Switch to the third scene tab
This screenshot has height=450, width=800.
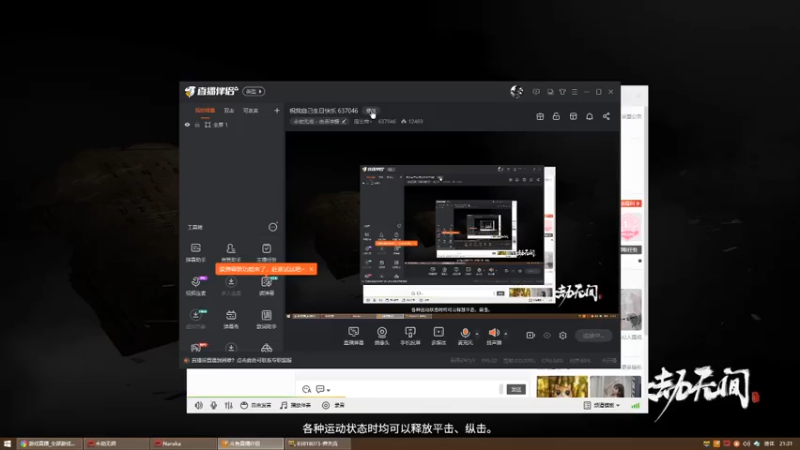tap(251, 110)
